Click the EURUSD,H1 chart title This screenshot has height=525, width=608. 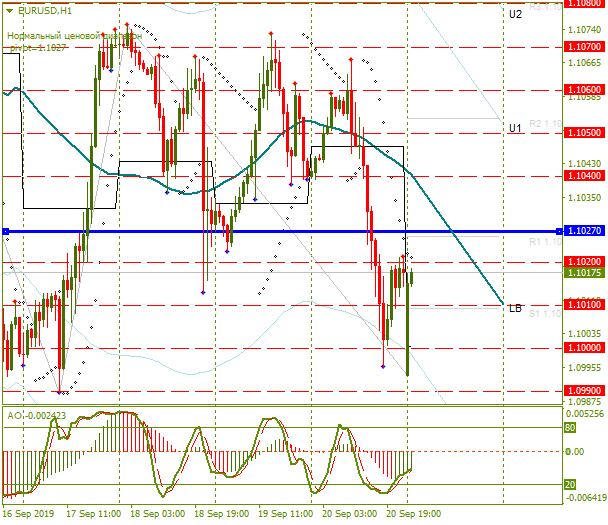click(45, 11)
